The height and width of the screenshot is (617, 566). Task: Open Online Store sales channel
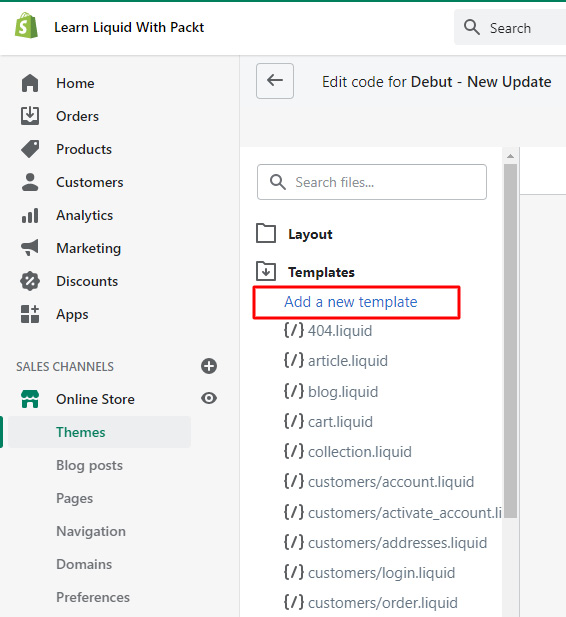click(x=95, y=399)
